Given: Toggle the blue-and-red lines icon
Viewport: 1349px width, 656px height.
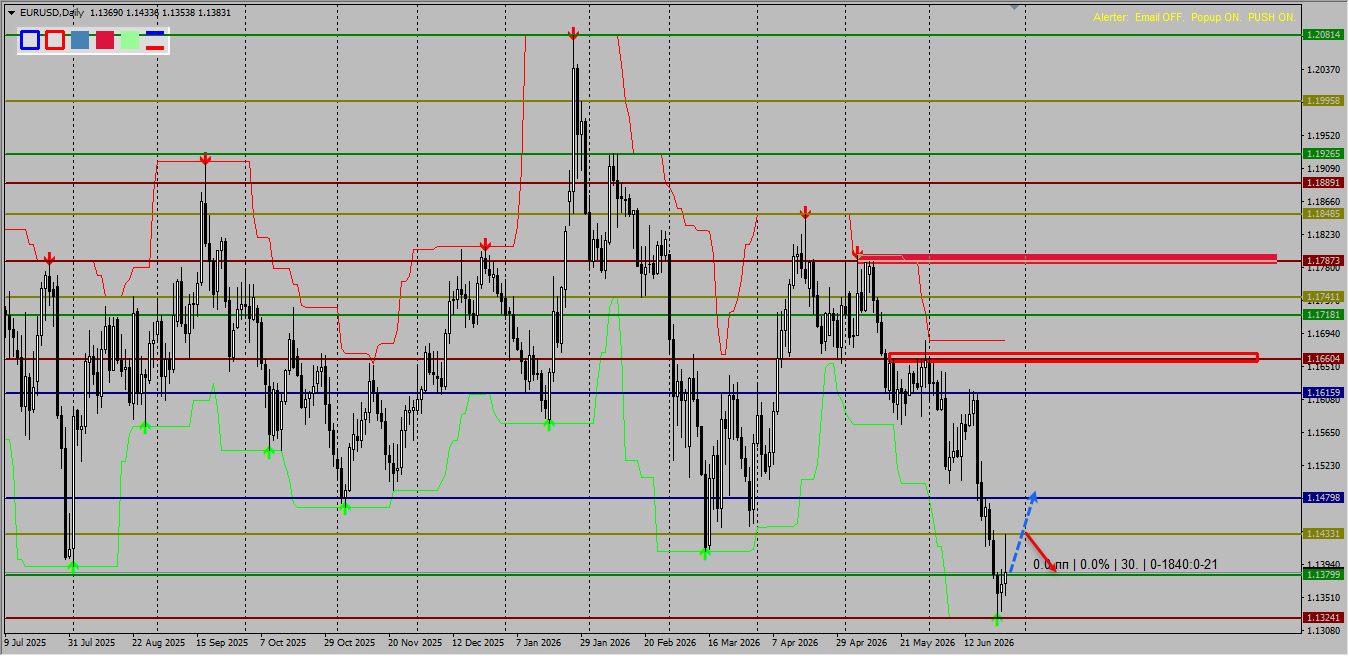Looking at the screenshot, I should [x=155, y=40].
